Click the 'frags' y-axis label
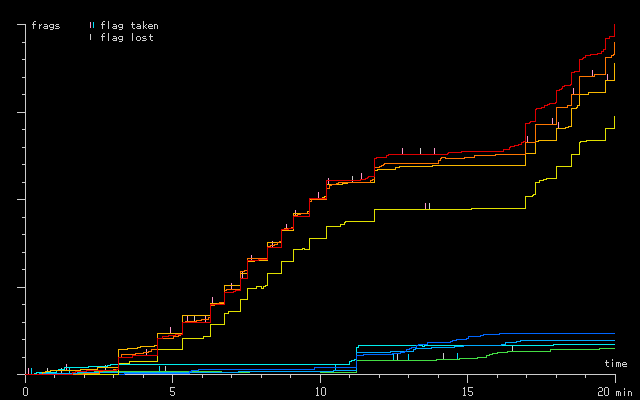Viewport: 640px width, 400px height. coord(46,25)
